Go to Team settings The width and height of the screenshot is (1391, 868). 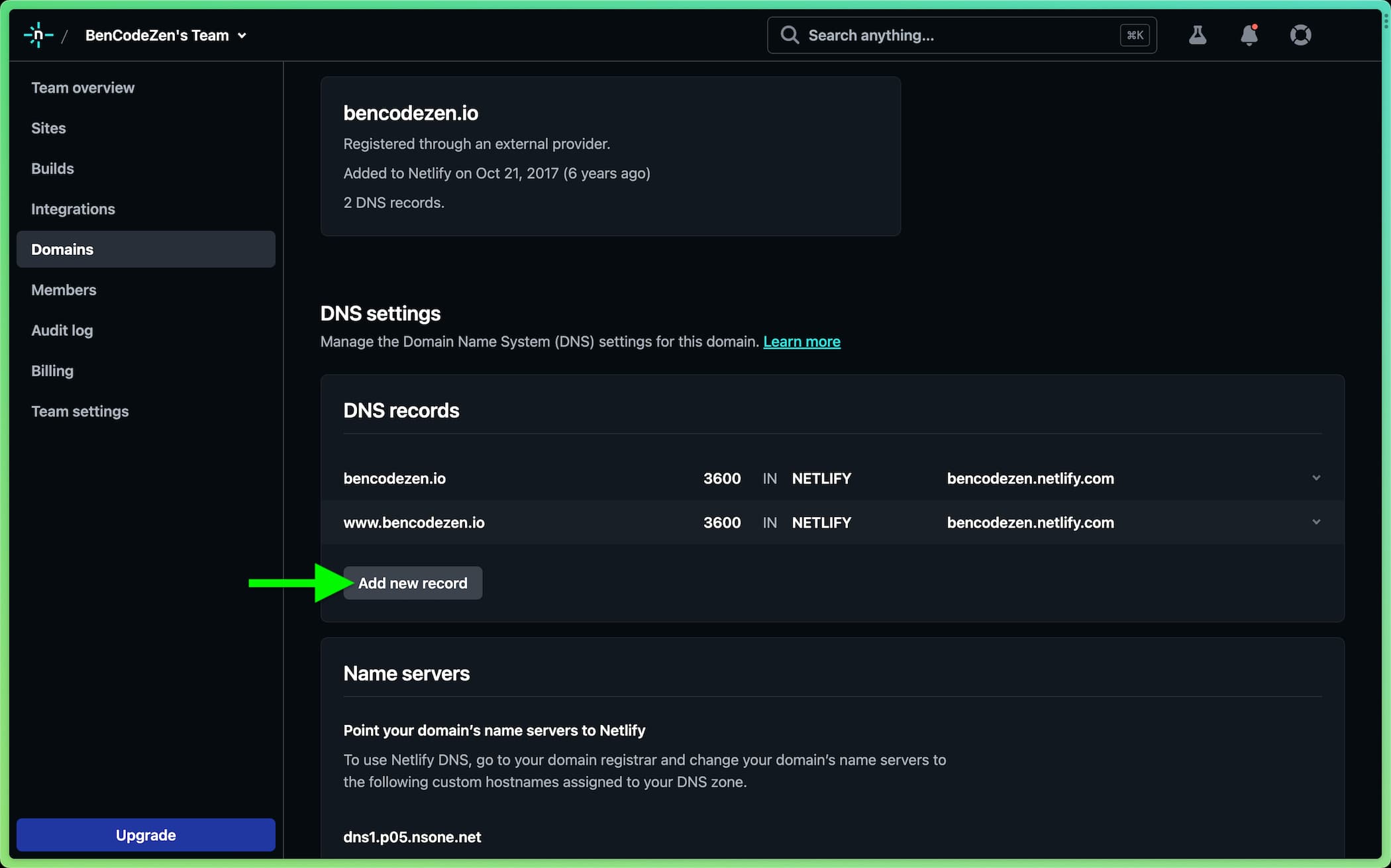click(79, 411)
